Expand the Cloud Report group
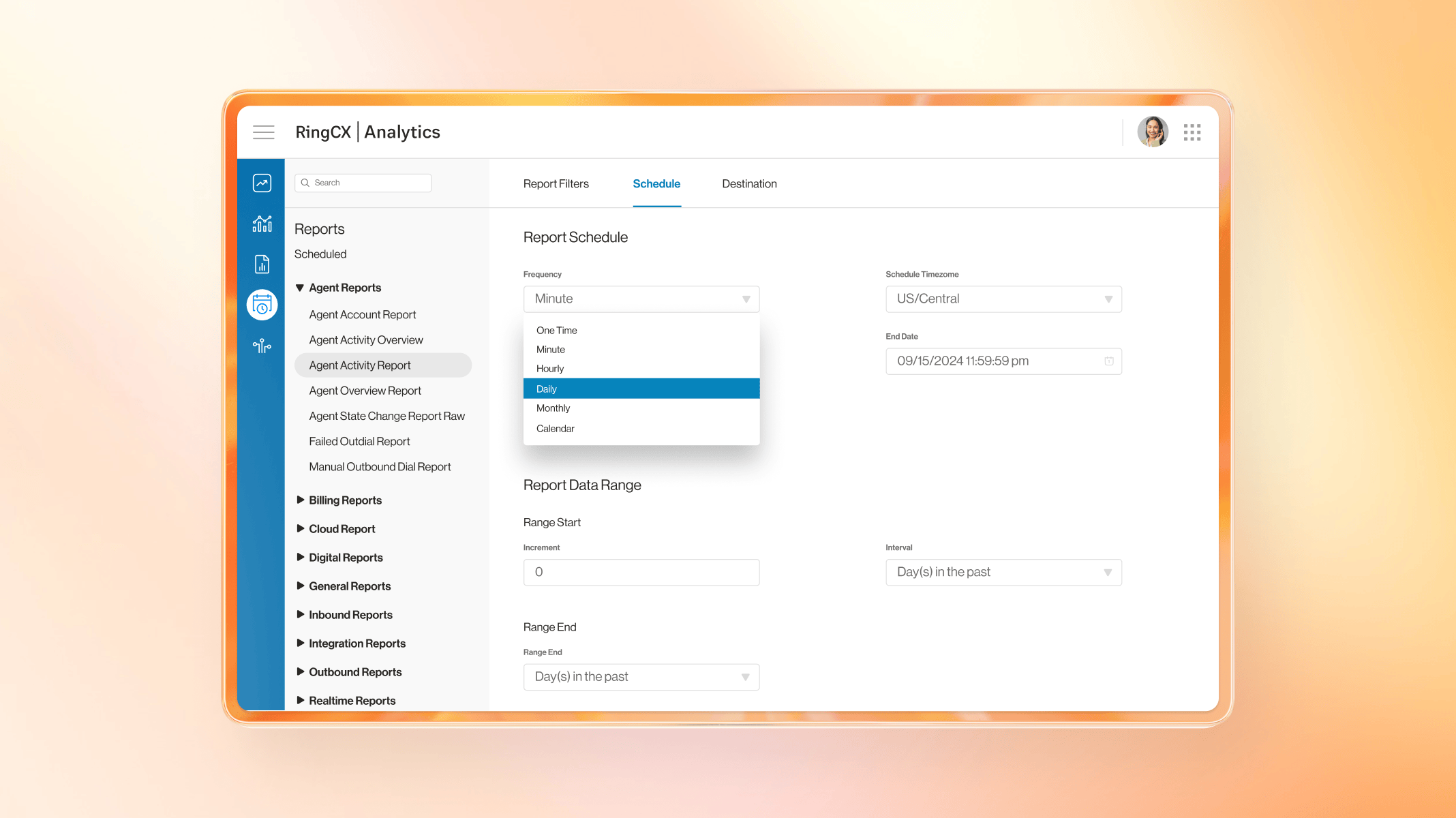Screen dimensions: 1456x818 336,529
